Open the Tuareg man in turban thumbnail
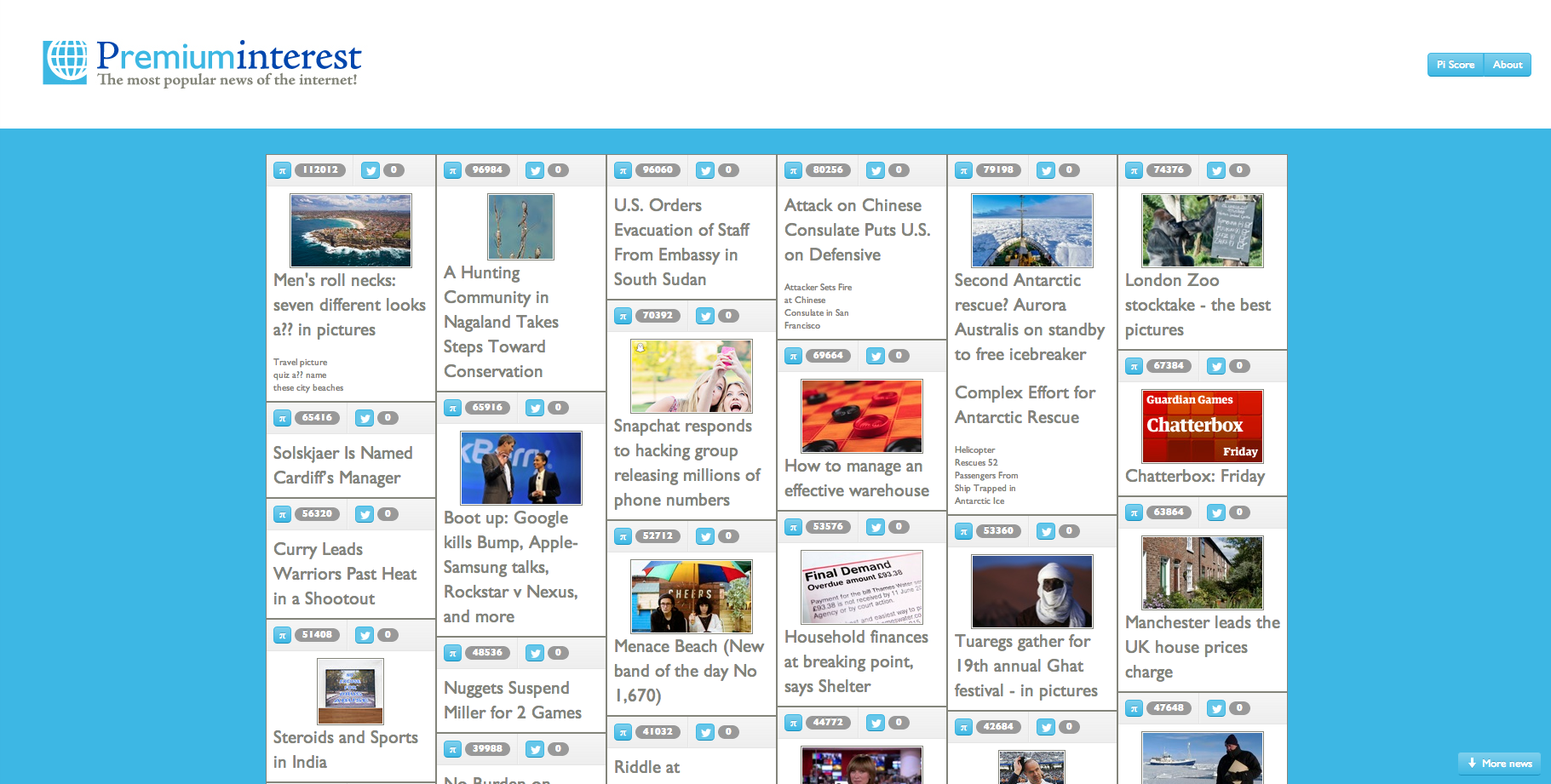This screenshot has width=1551, height=784. (1032, 591)
